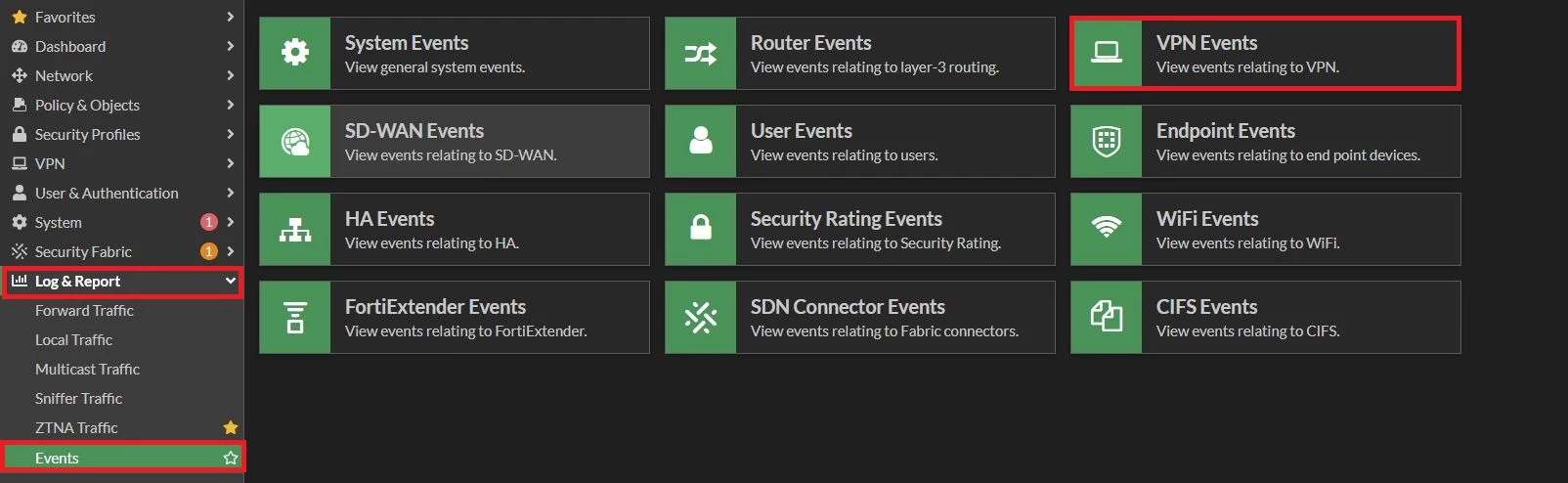Click the Security Rating Events lock icon
This screenshot has height=483, width=1568.
(x=701, y=229)
